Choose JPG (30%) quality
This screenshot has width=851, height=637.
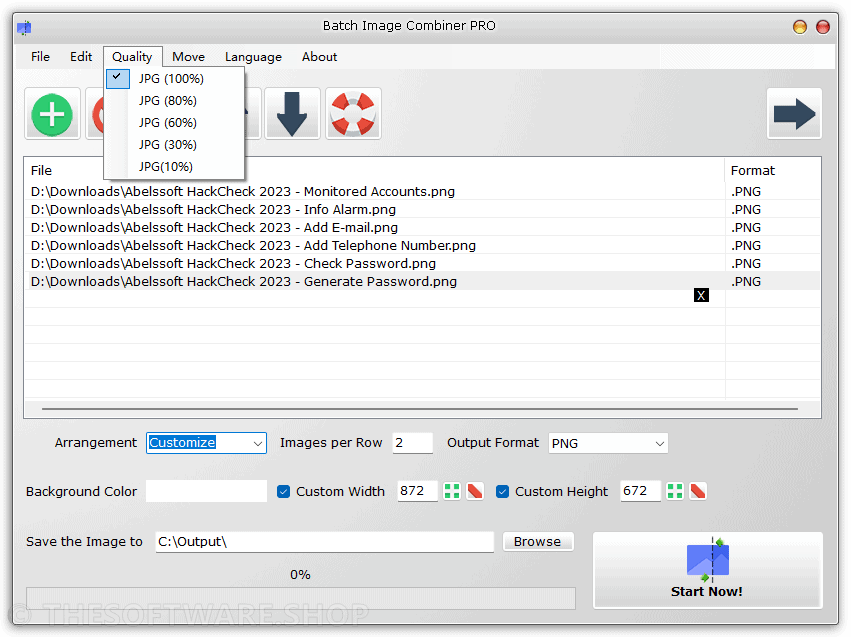pyautogui.click(x=174, y=145)
